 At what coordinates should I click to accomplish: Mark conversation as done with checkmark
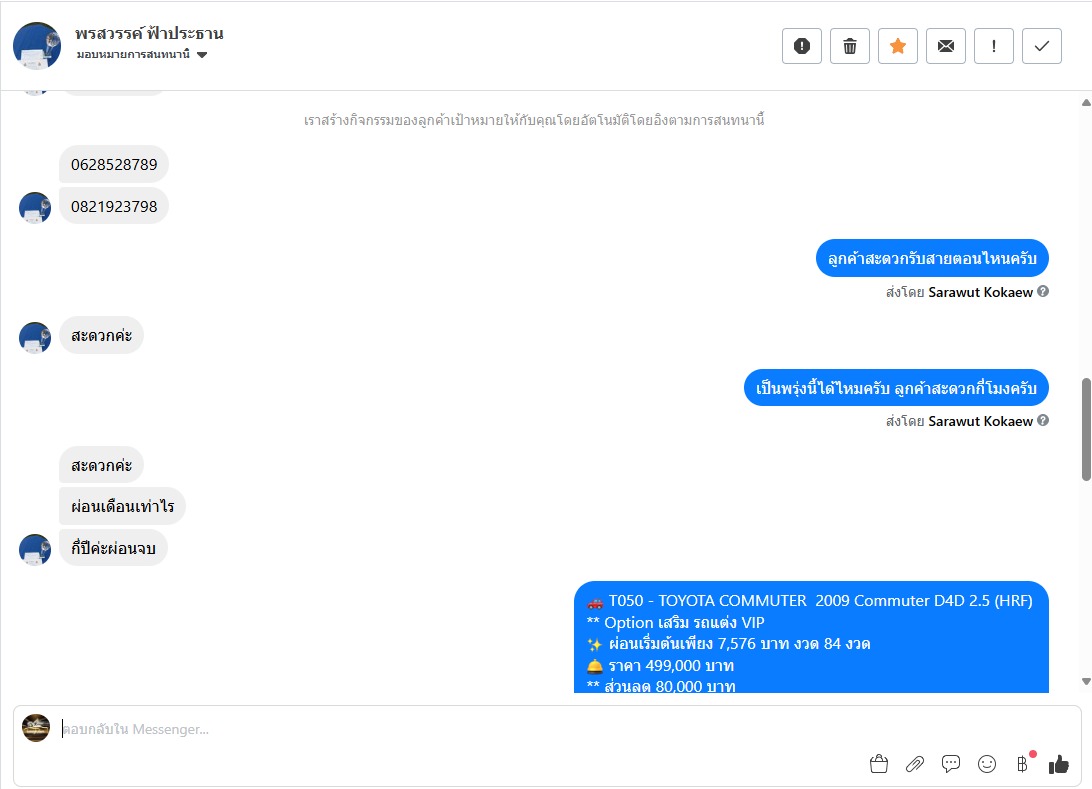(1042, 46)
